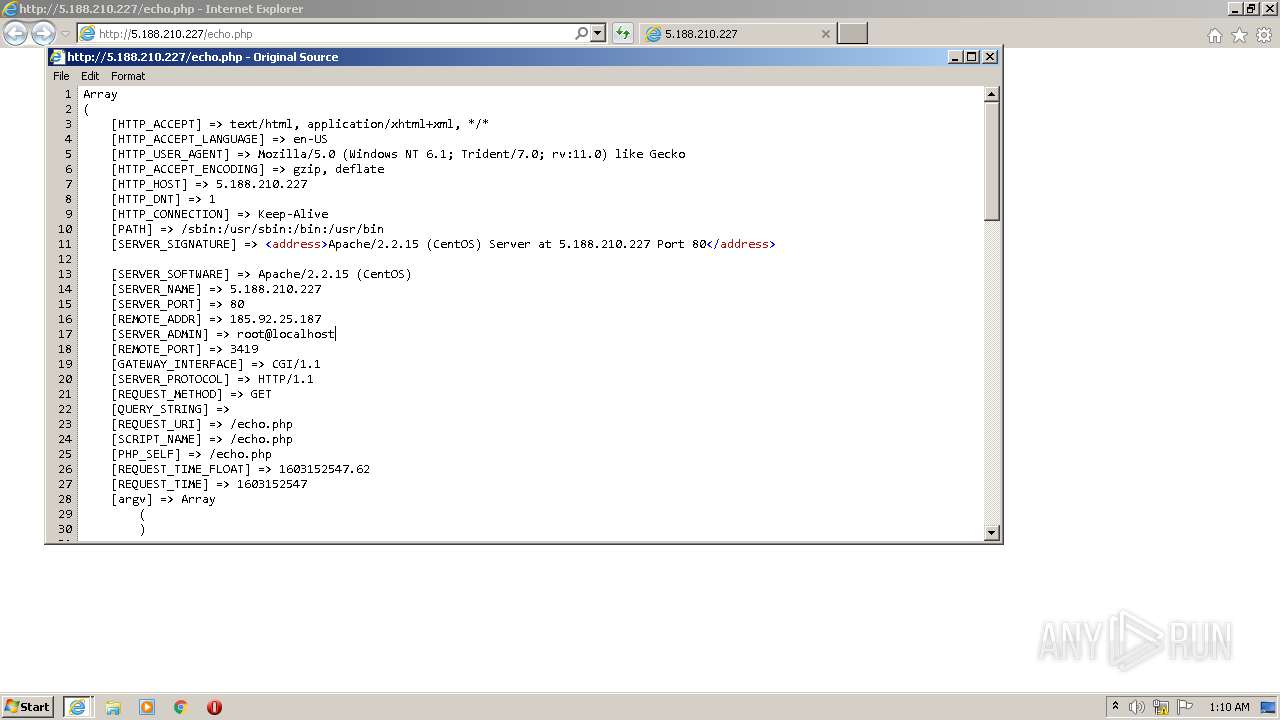Click the scroll down arrow in source view
The image size is (1280, 720).
(x=992, y=533)
